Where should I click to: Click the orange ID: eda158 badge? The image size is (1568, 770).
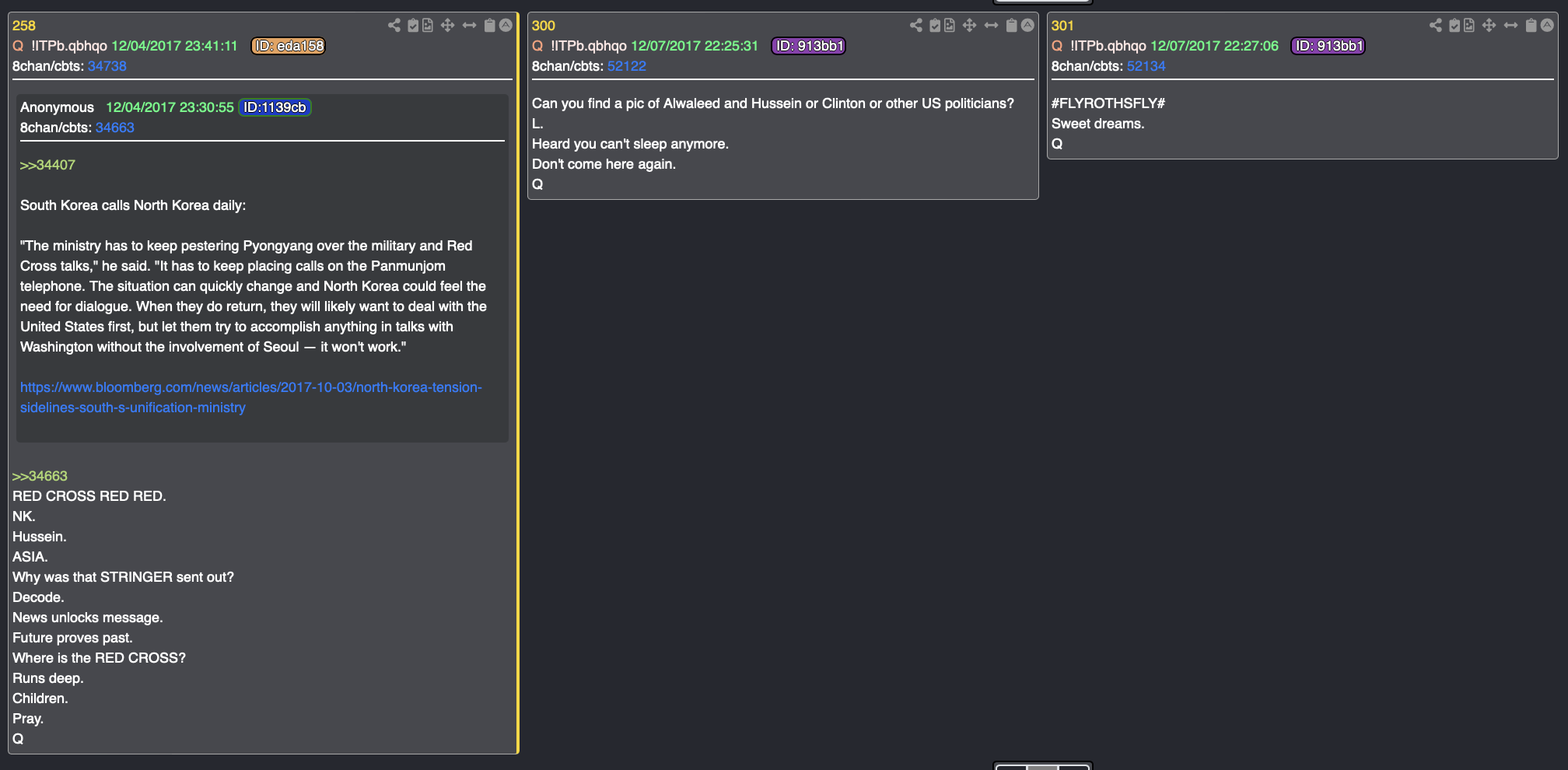[289, 46]
